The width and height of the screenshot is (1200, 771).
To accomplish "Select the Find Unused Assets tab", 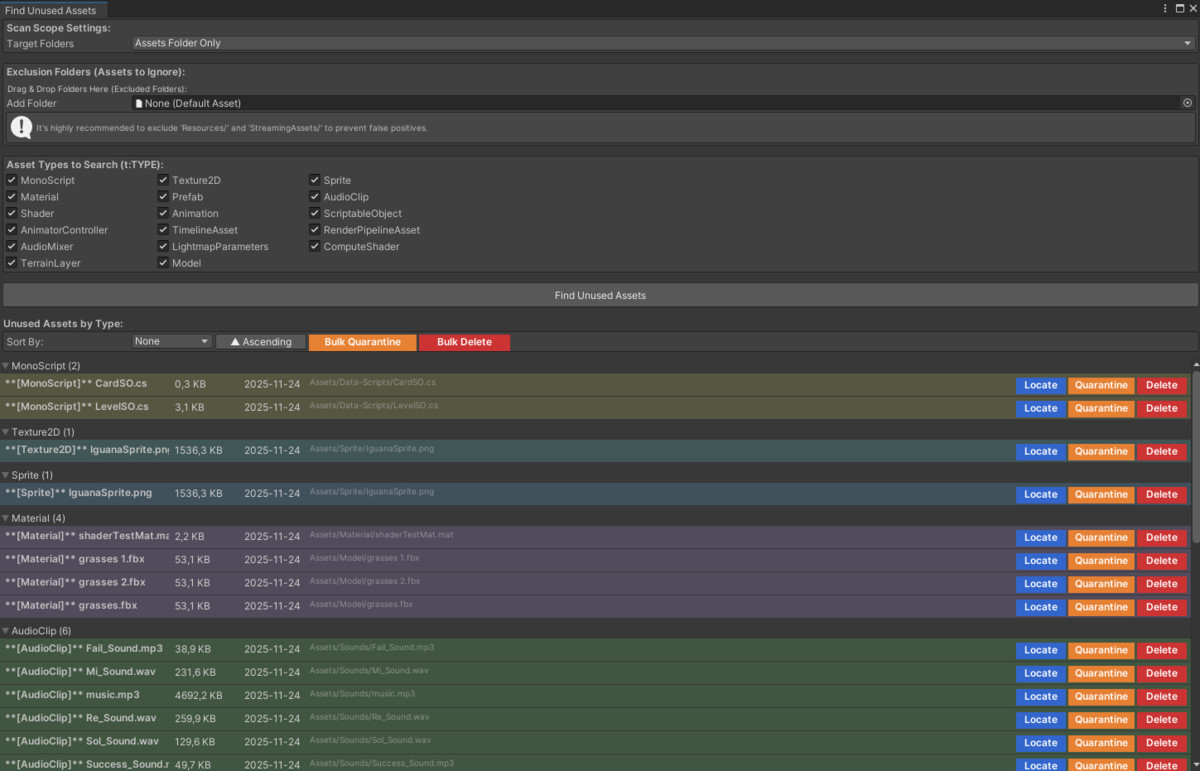I will 50,10.
